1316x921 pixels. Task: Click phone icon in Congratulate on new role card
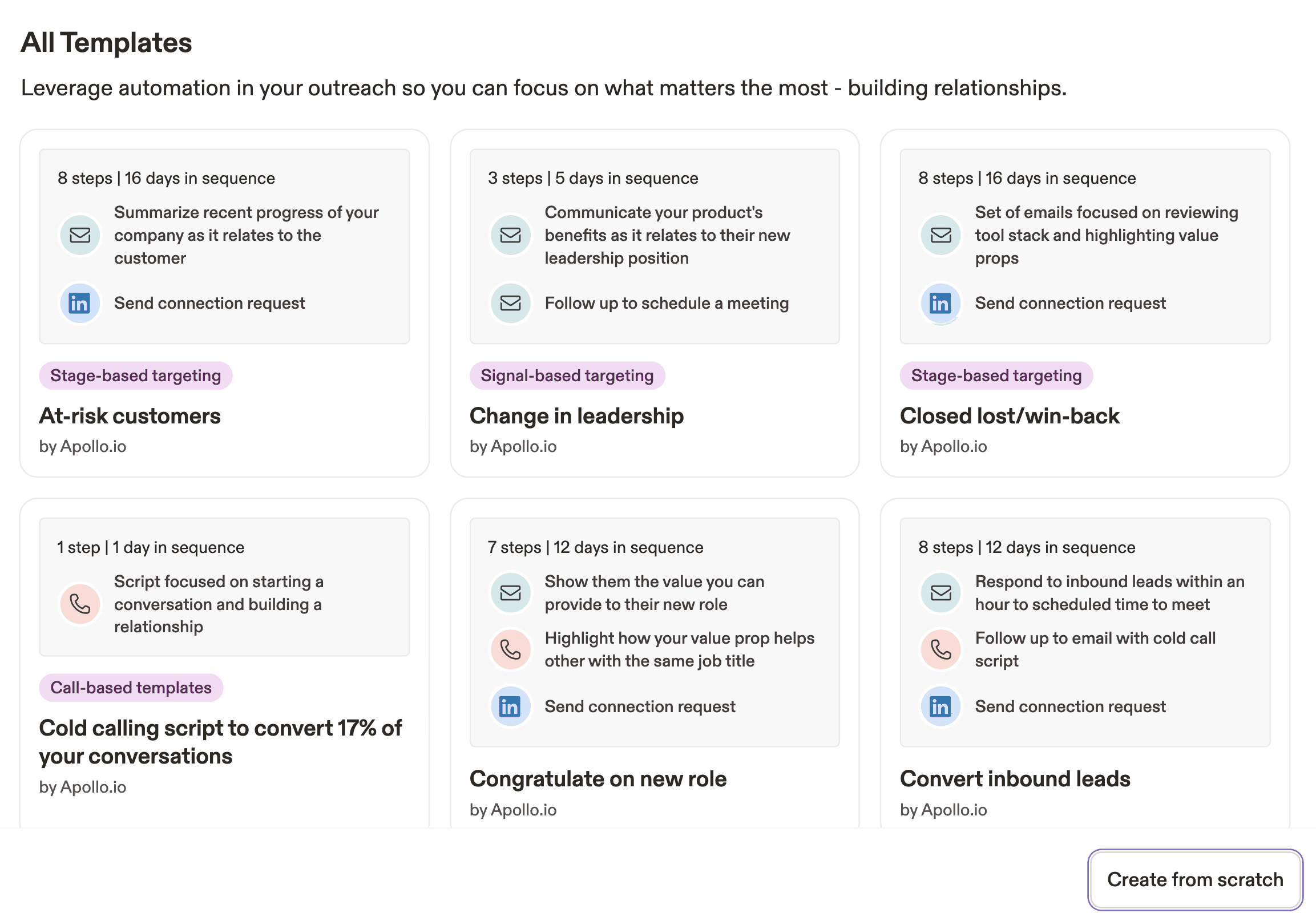[x=511, y=649]
